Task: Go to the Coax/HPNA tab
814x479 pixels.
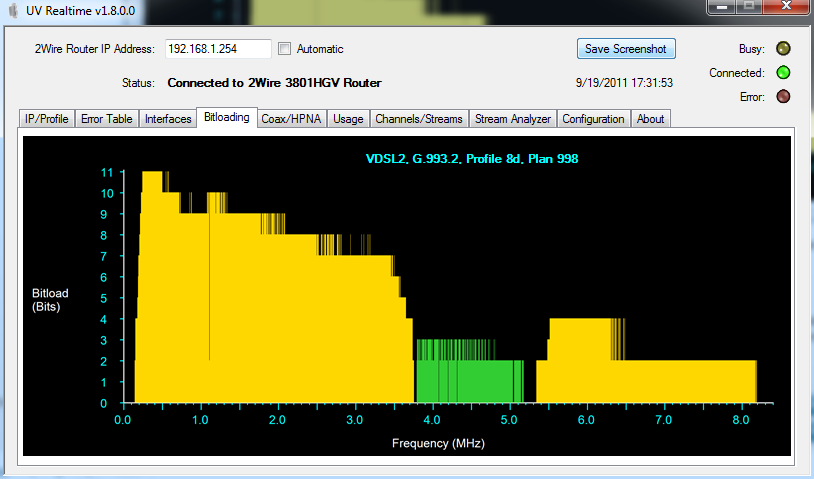Action: click(x=291, y=119)
